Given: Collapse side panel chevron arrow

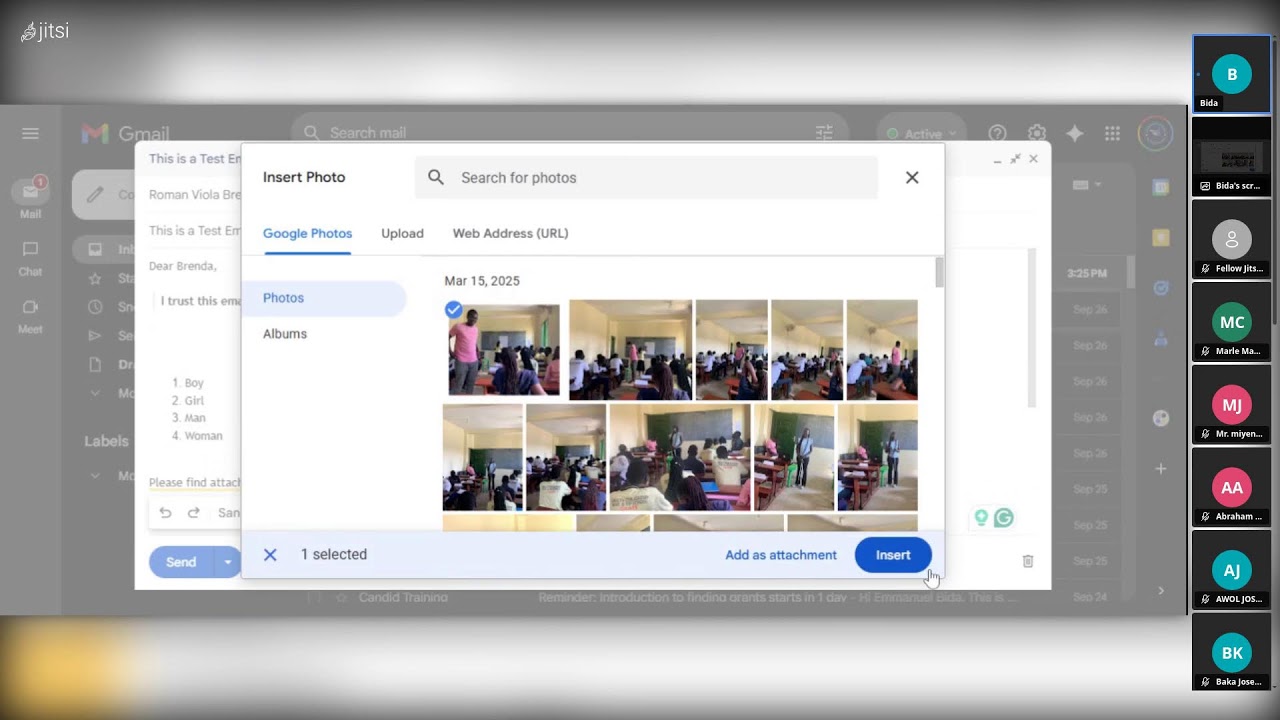Looking at the screenshot, I should pyautogui.click(x=1160, y=591).
